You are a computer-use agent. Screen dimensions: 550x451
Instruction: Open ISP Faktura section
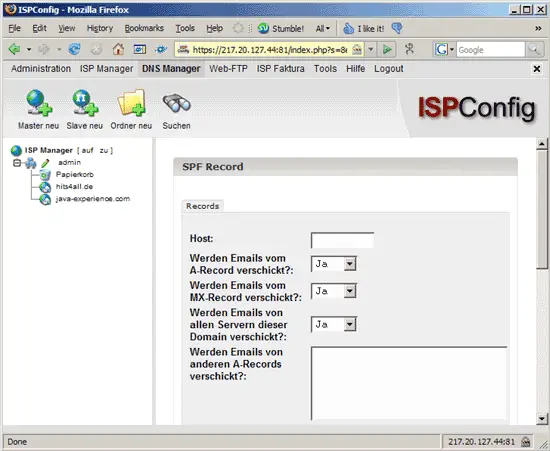click(x=281, y=69)
